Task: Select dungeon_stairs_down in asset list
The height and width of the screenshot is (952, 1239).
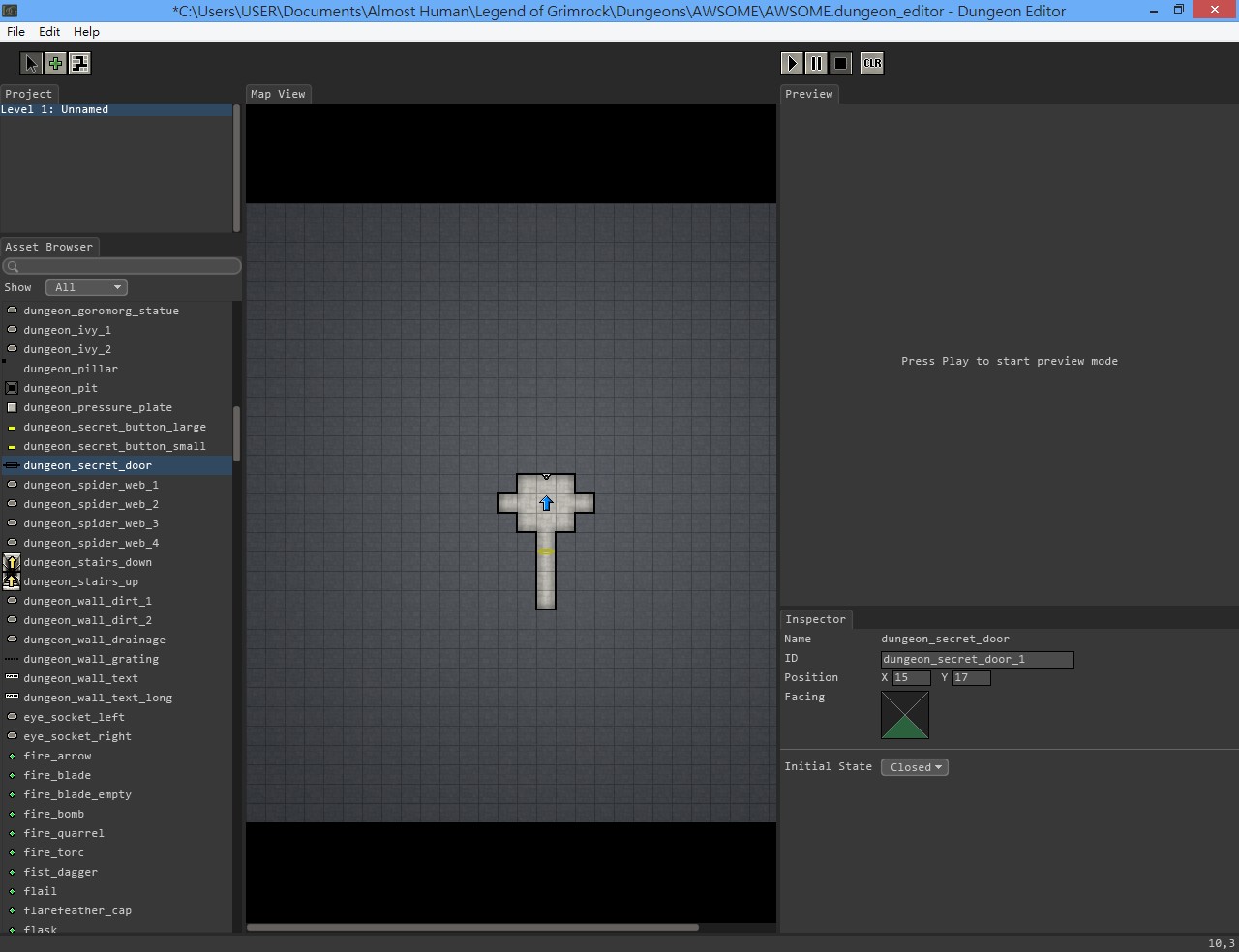Action: tap(87, 562)
